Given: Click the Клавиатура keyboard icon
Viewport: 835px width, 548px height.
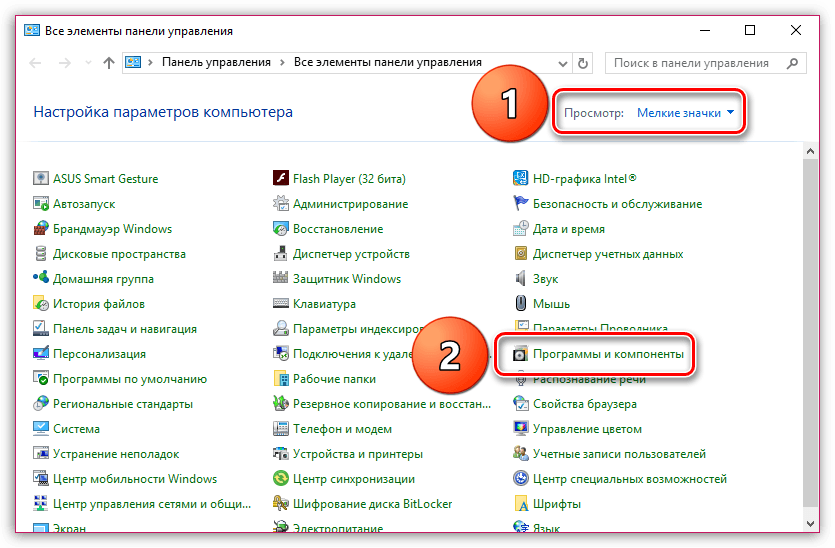Looking at the screenshot, I should 281,304.
